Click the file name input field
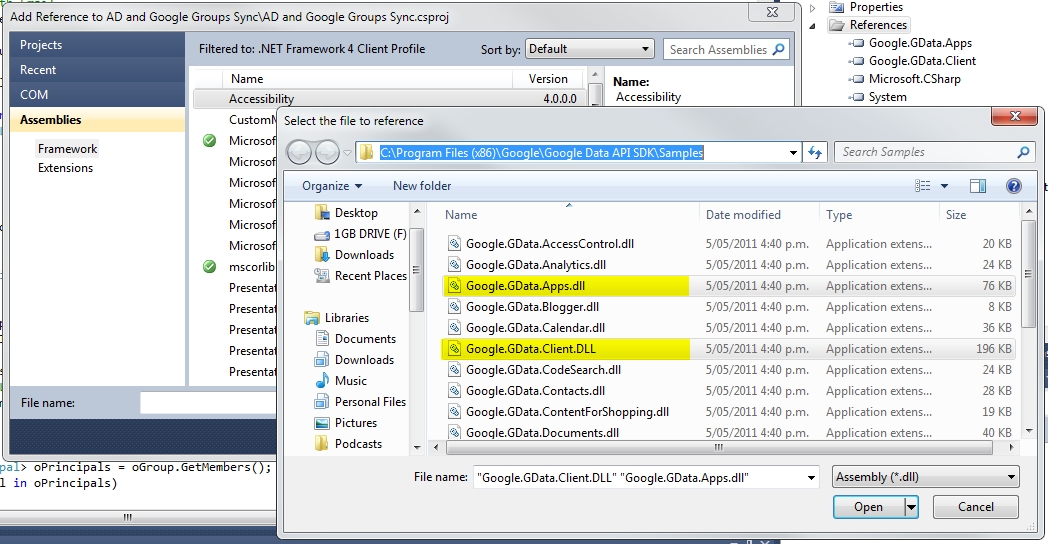This screenshot has width=1048, height=544. [638, 478]
